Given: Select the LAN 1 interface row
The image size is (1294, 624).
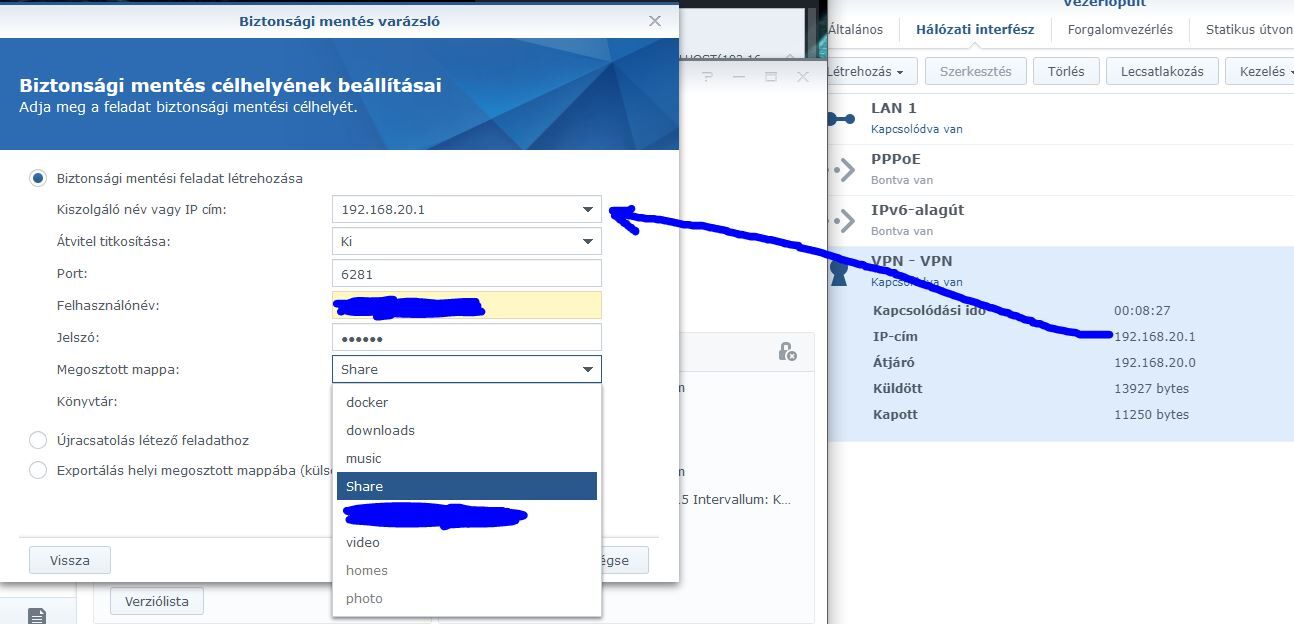Looking at the screenshot, I should [1061, 118].
